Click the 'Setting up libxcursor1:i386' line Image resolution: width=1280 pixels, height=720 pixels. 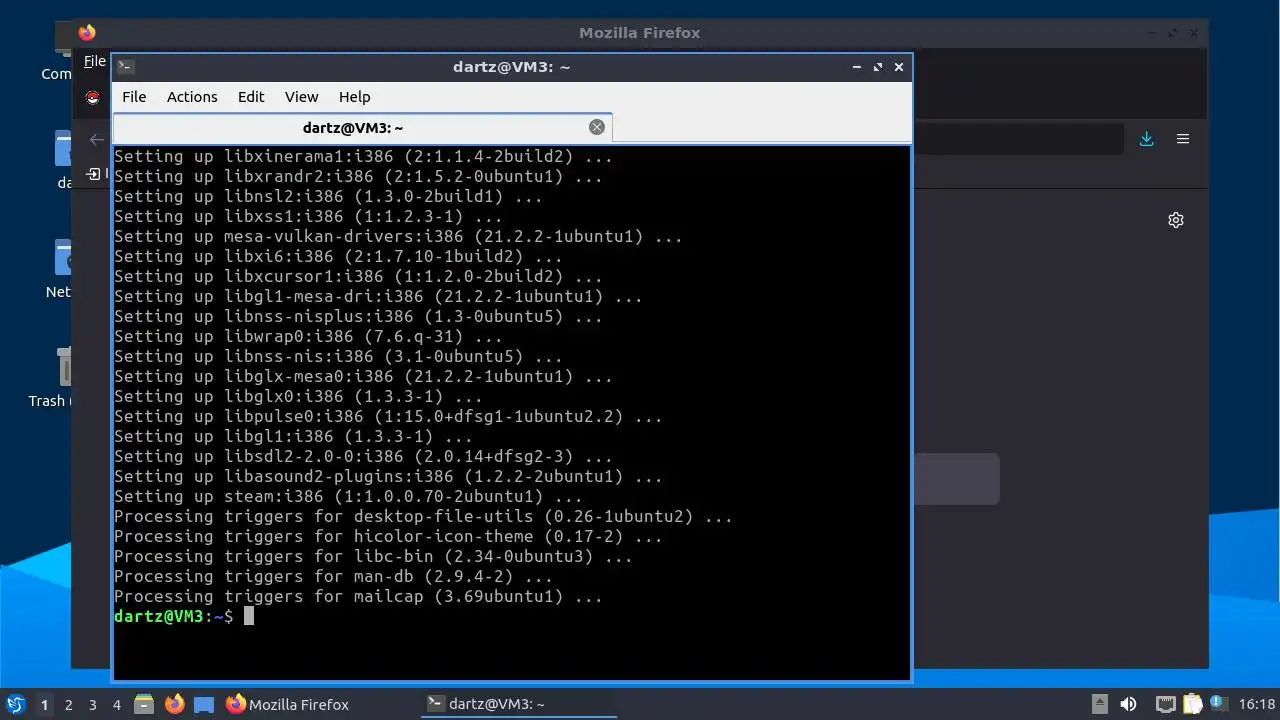[x=358, y=277]
